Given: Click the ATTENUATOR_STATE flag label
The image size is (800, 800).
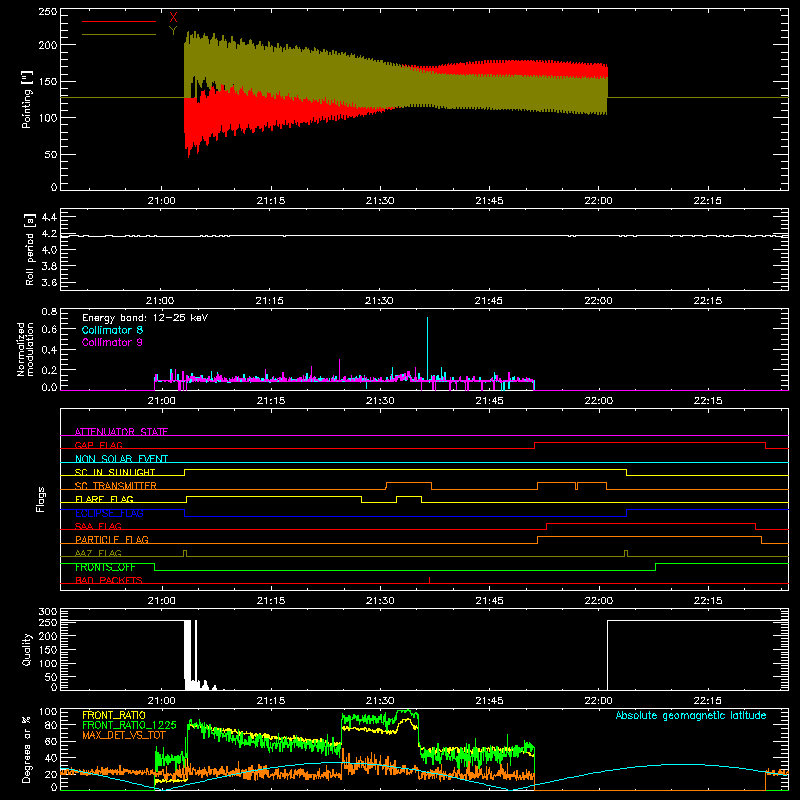Looking at the screenshot, I should (x=121, y=432).
